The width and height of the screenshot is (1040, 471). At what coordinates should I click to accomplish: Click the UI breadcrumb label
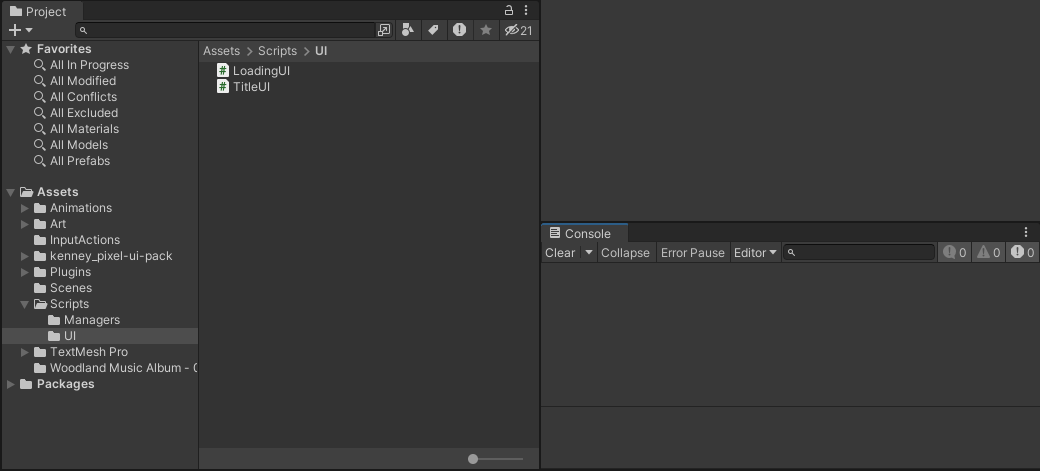[x=321, y=51]
